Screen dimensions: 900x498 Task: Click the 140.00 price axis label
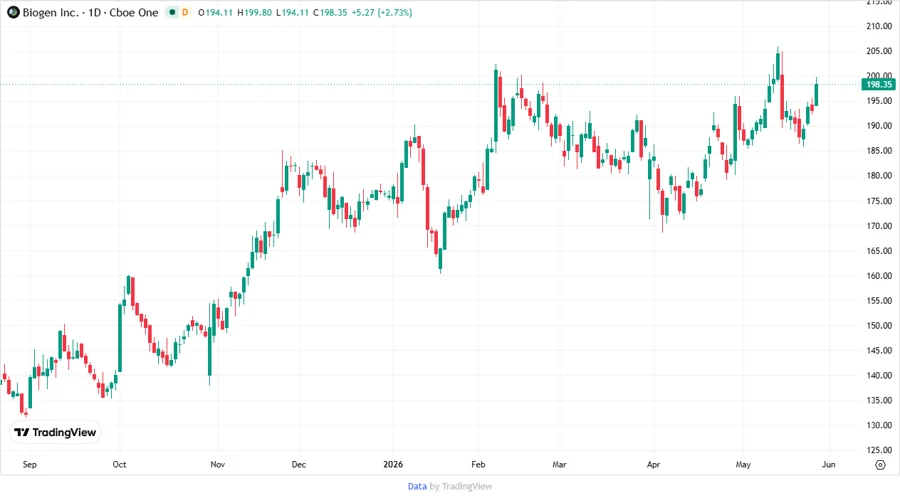pyautogui.click(x=879, y=376)
